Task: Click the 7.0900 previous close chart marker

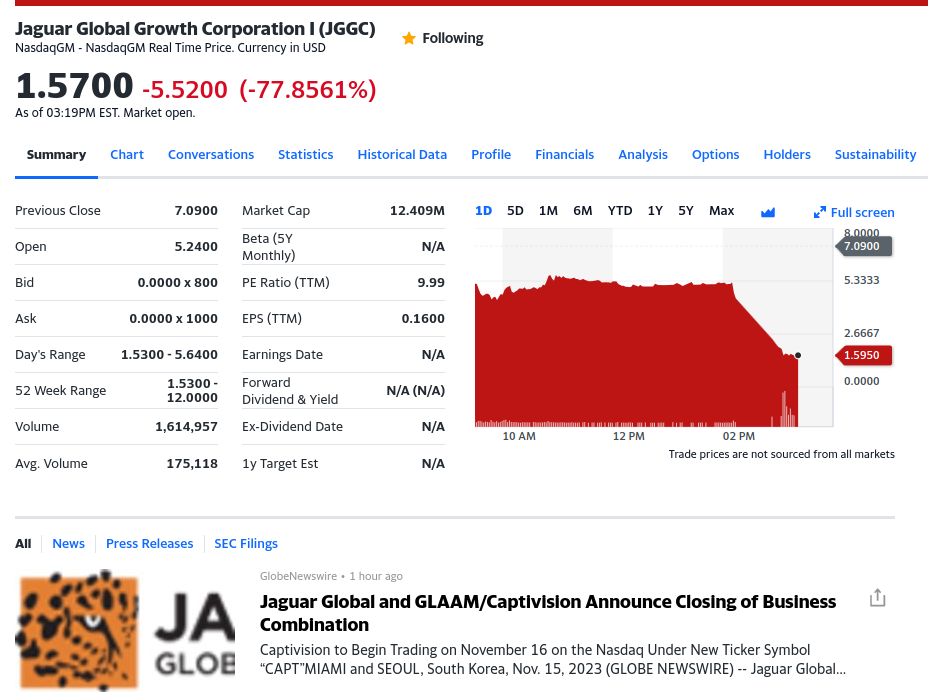Action: click(863, 246)
